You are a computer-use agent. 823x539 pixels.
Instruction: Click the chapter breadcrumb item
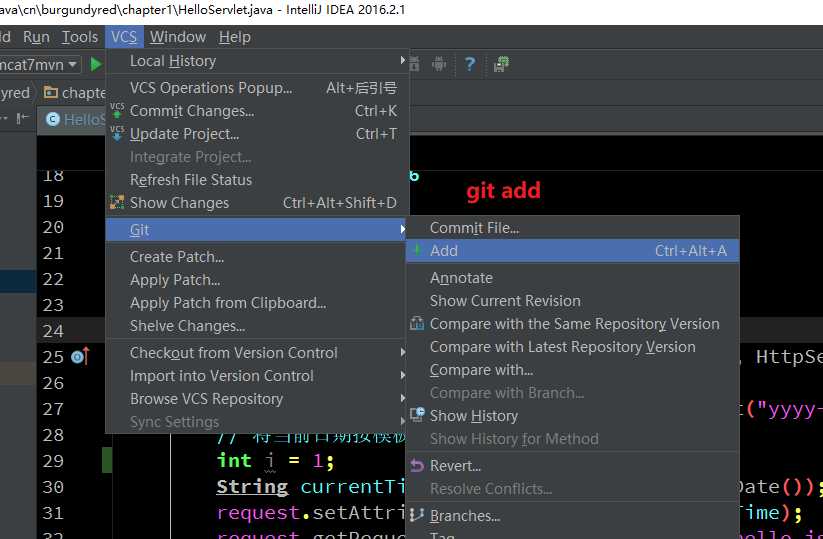click(x=75, y=93)
